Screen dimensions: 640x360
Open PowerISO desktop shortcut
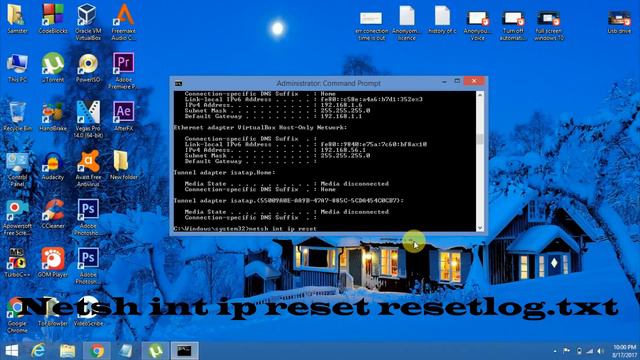[x=88, y=68]
